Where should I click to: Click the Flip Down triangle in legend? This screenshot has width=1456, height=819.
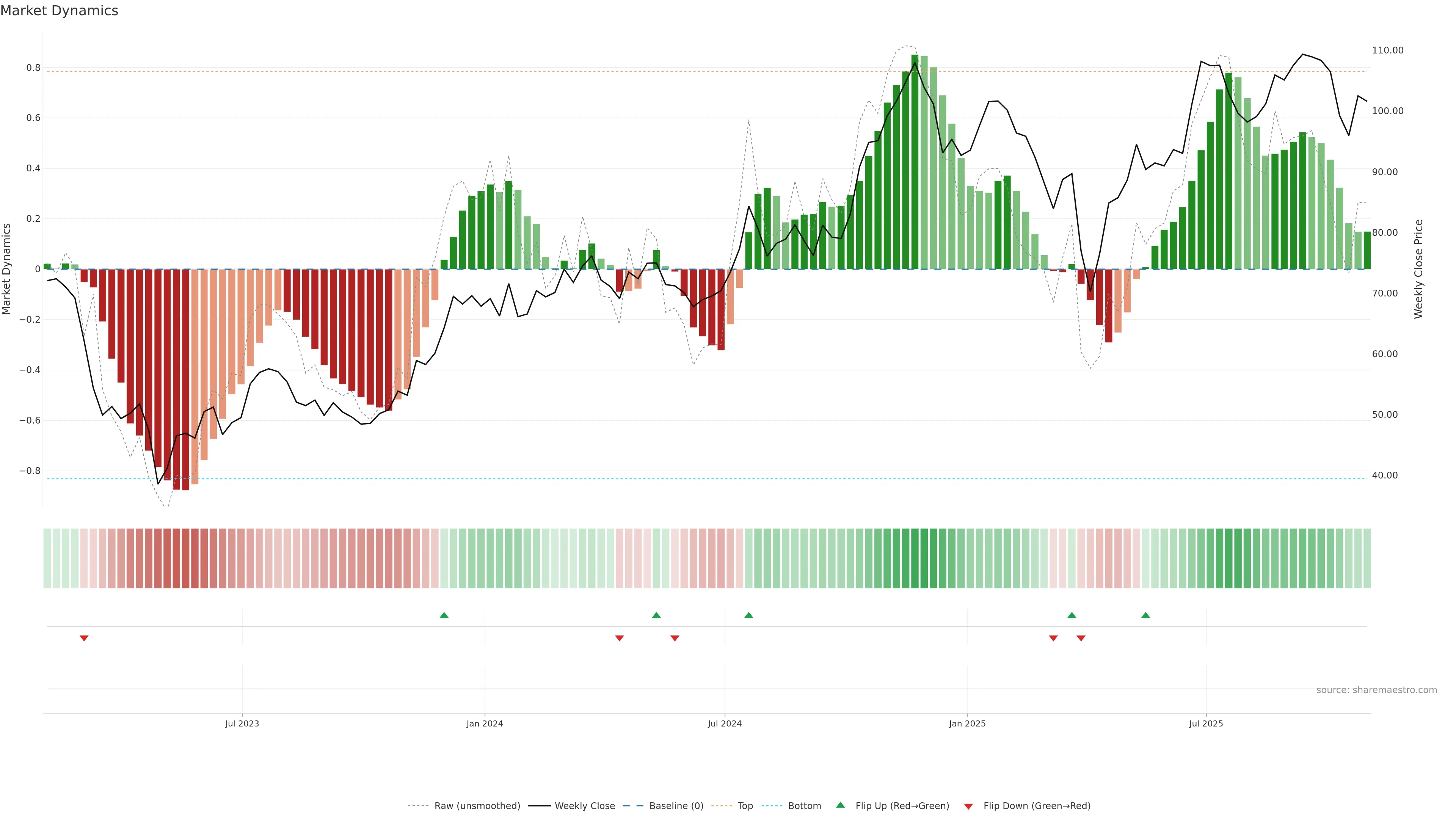[x=968, y=806]
